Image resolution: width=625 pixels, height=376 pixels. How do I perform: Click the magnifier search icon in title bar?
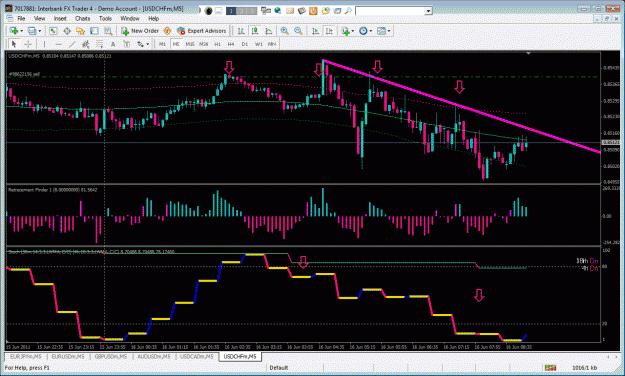(348, 11)
